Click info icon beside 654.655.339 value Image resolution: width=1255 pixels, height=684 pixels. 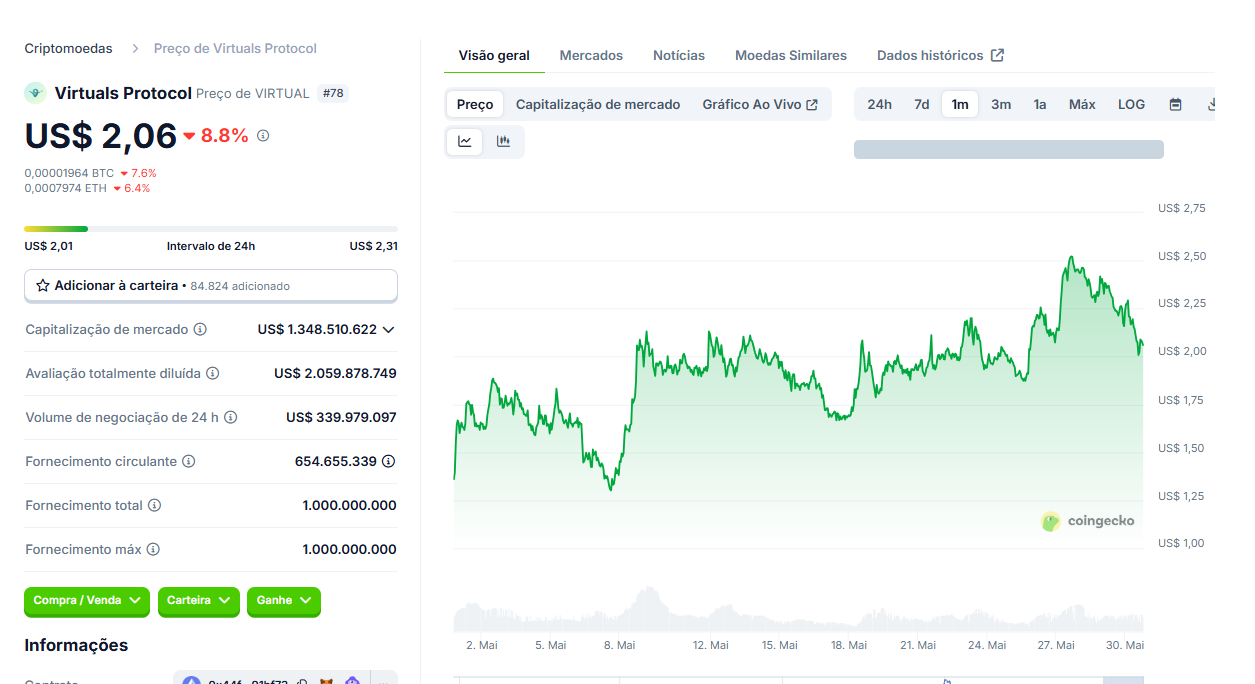pyautogui.click(x=389, y=461)
